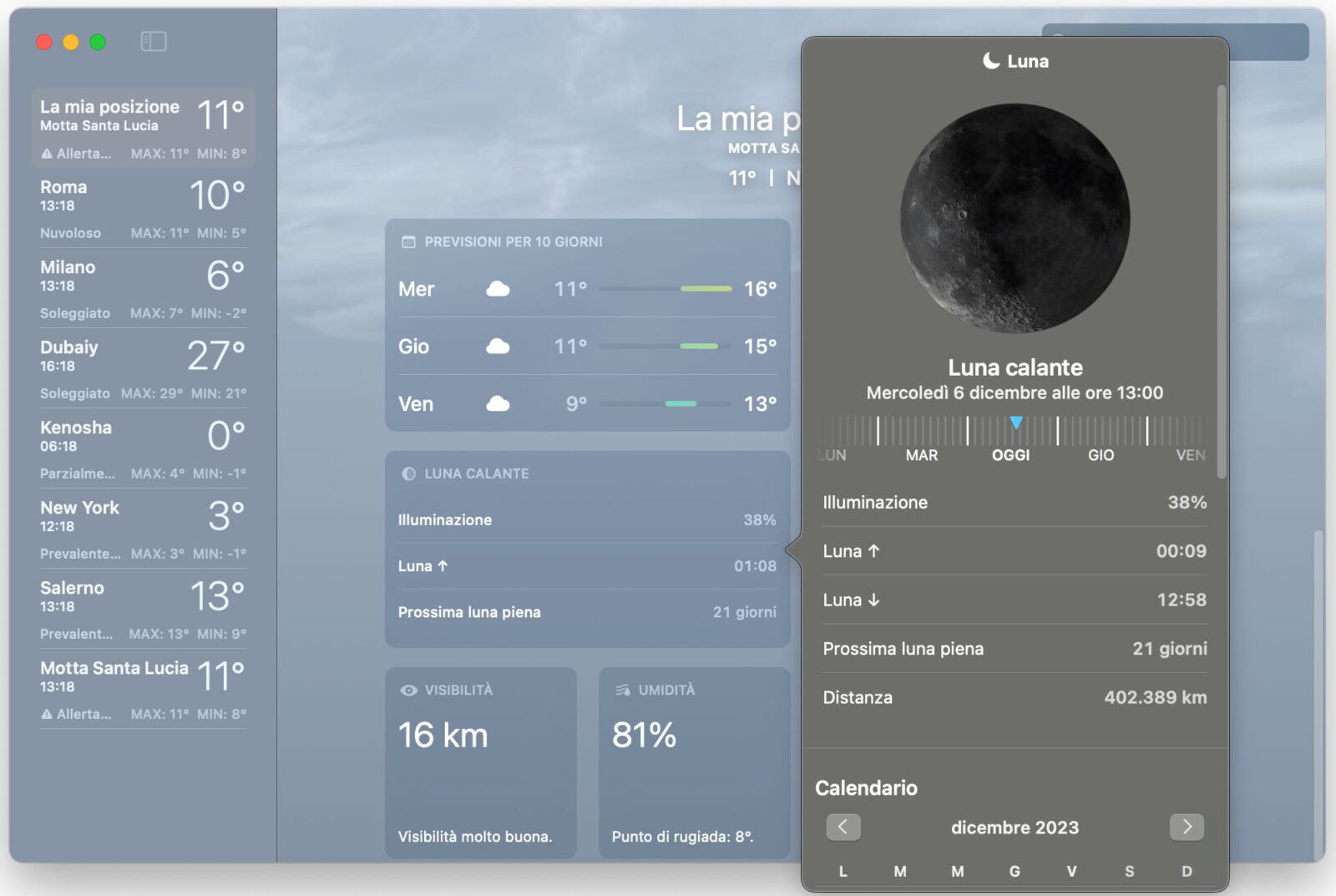Image resolution: width=1336 pixels, height=896 pixels.
Task: Click the cloud icon on Mer forecast row
Action: [498, 289]
